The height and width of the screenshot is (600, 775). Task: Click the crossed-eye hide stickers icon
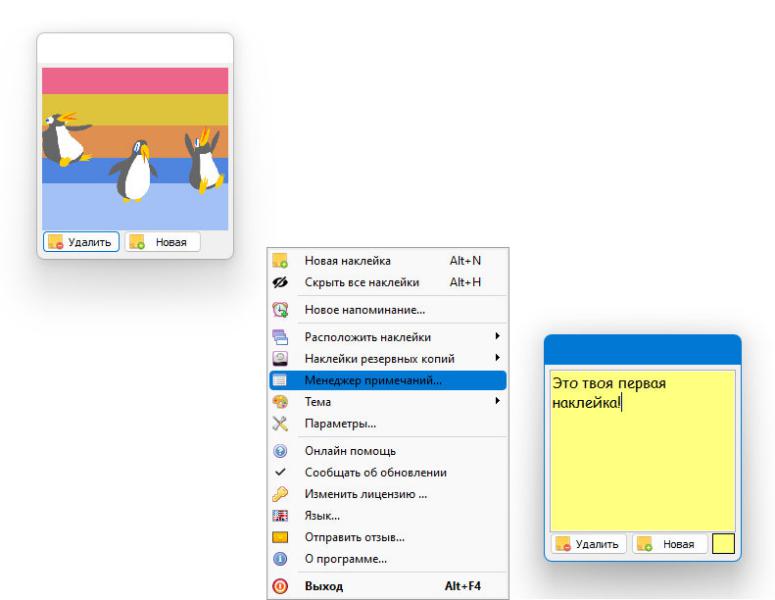pyautogui.click(x=280, y=282)
